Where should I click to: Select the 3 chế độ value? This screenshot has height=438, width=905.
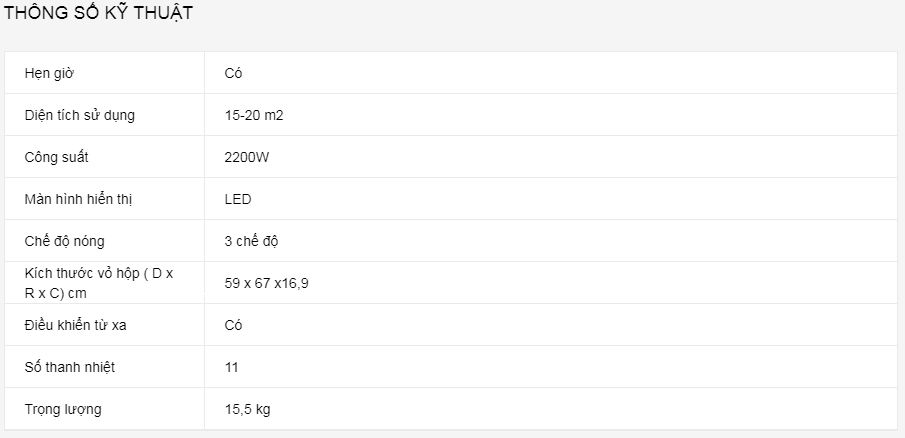click(x=258, y=241)
